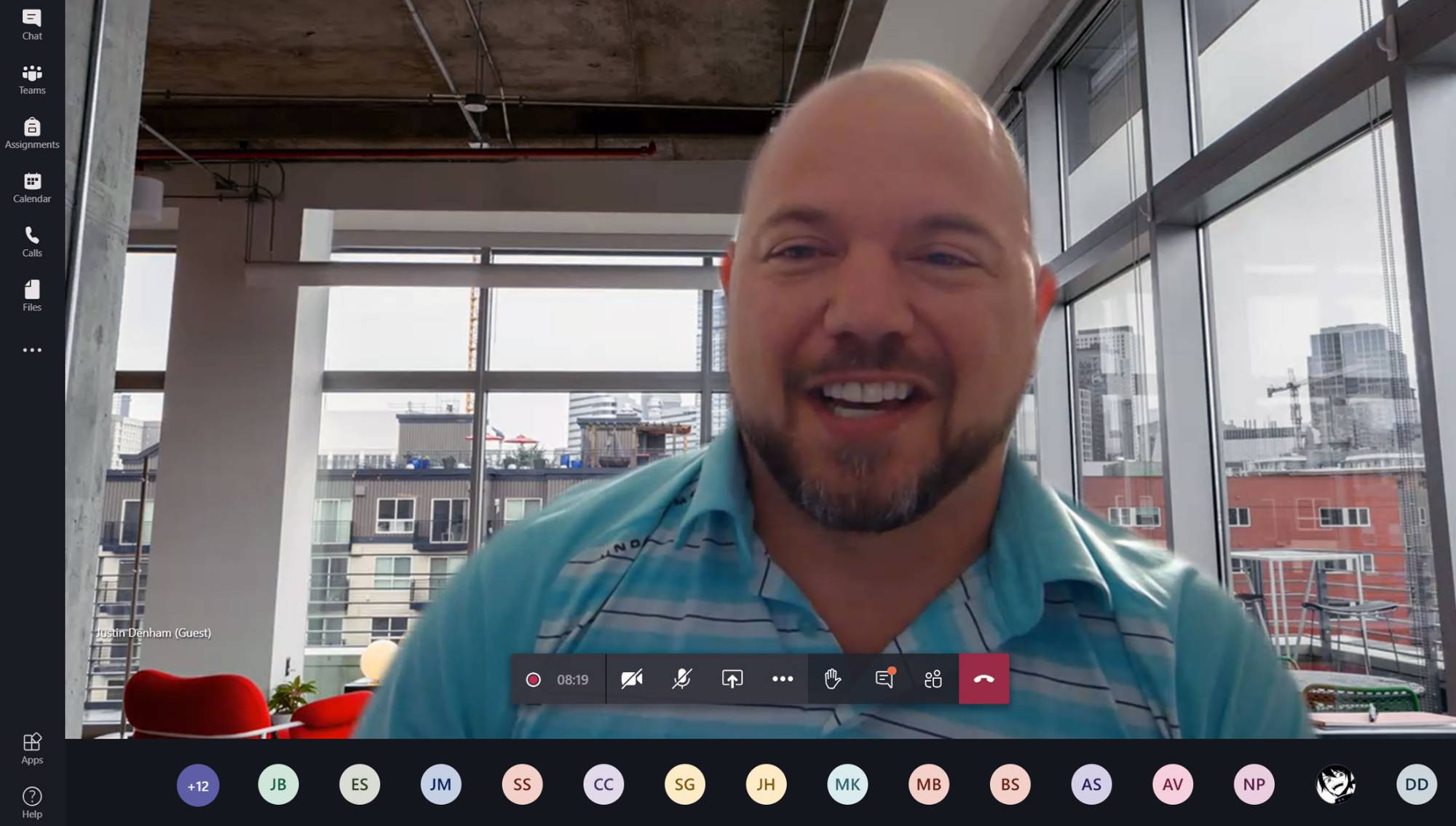The width and height of the screenshot is (1456, 826).
Task: Click more options ellipsis in toolbar
Action: coord(782,679)
